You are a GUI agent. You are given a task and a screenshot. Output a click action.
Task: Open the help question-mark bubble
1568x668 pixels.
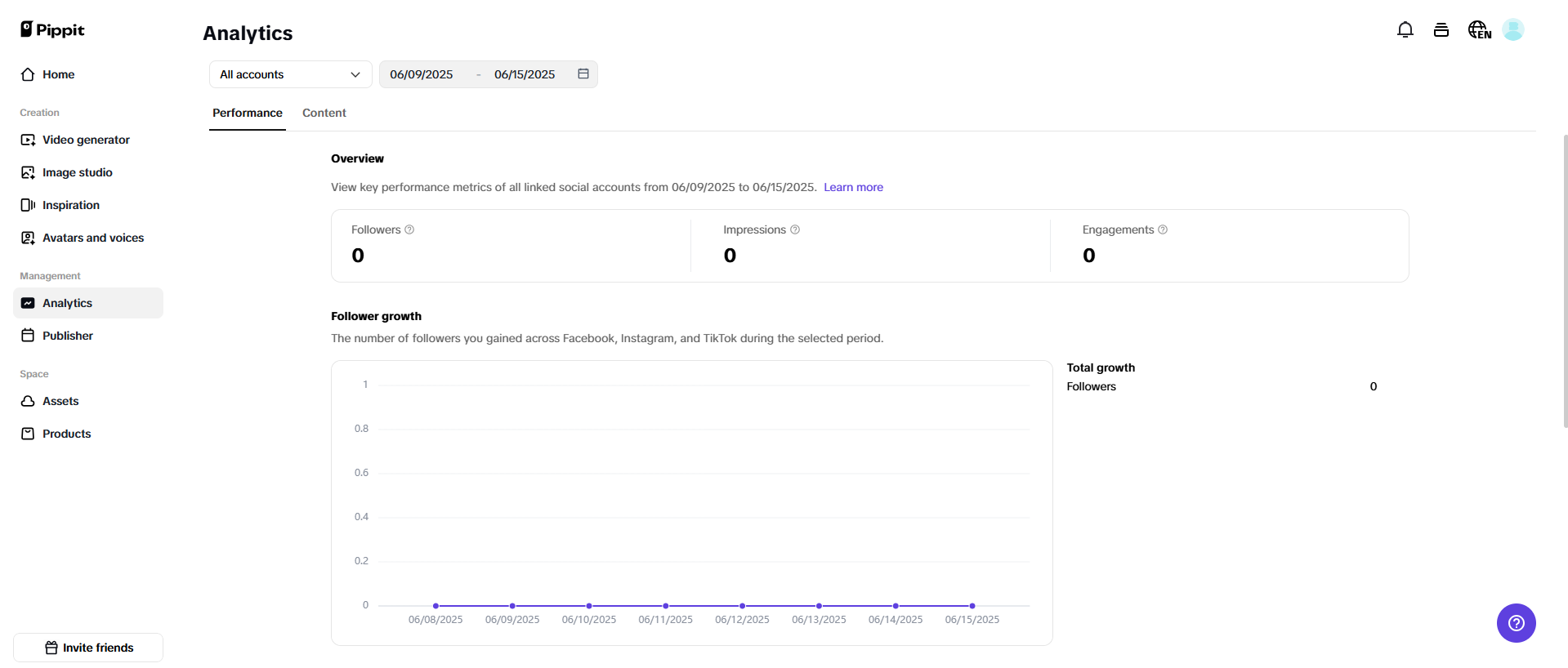[1517, 623]
